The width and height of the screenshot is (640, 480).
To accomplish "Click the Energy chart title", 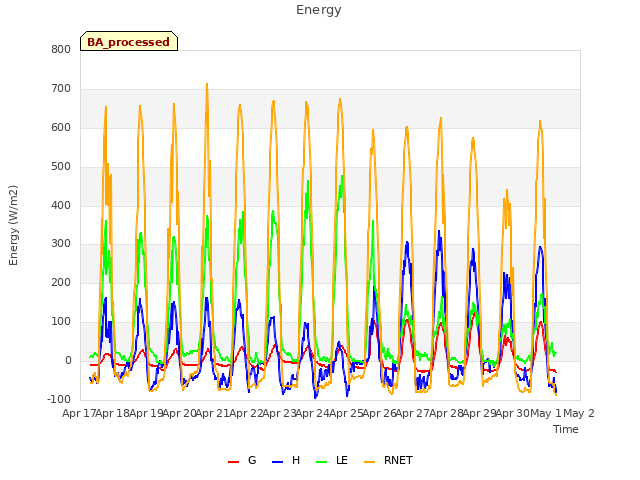I will pyautogui.click(x=318, y=10).
